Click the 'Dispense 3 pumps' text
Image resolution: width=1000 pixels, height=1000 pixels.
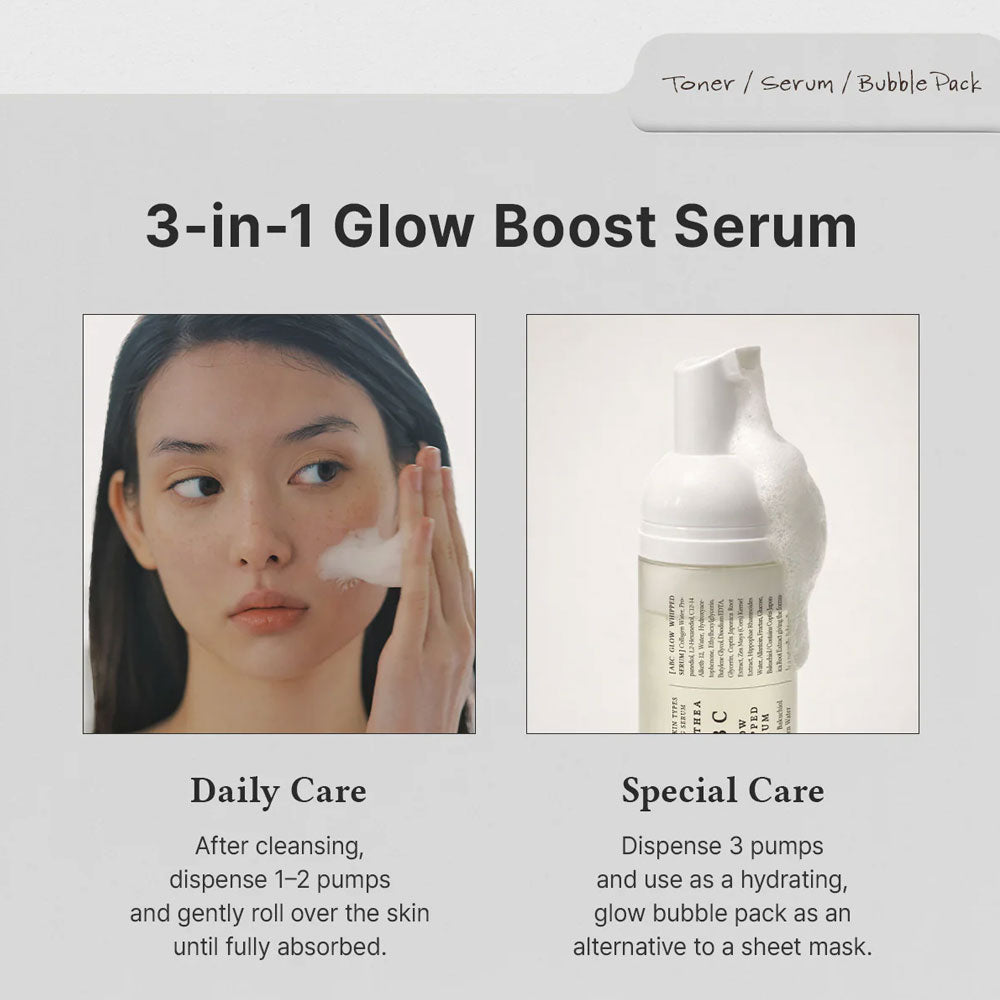(723, 846)
